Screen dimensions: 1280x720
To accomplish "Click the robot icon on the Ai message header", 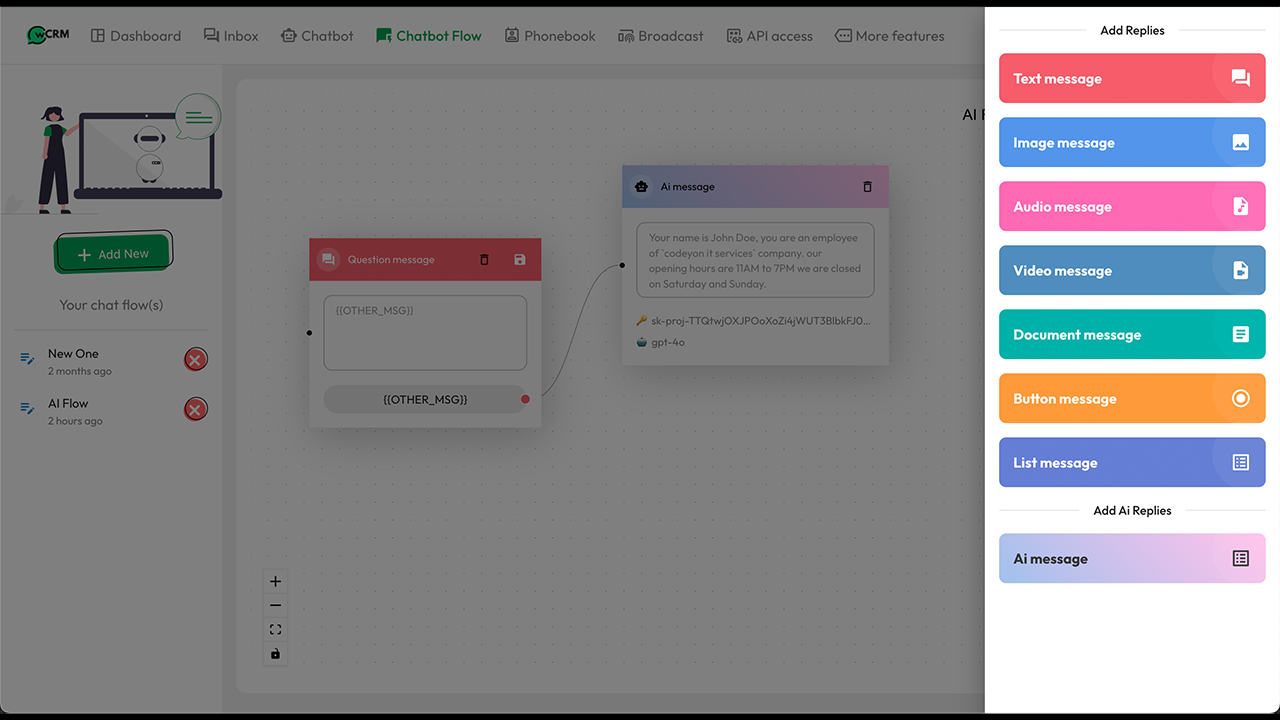I will [x=640, y=186].
